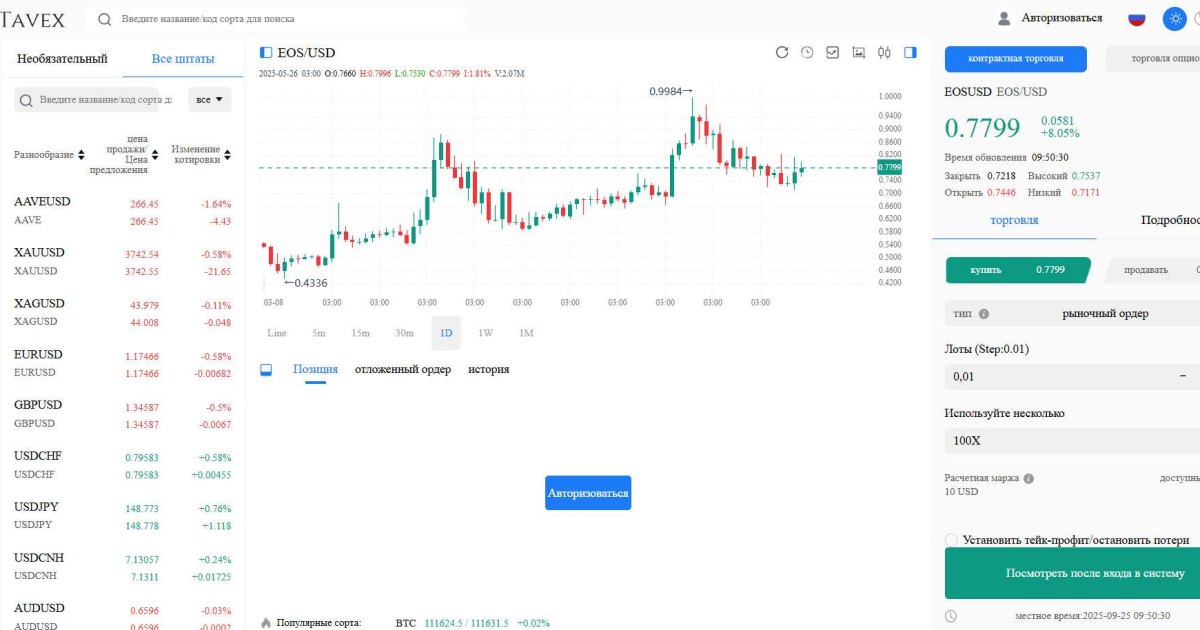Save chart as image icon
Screen dimensions: 1200x630
coord(858,52)
